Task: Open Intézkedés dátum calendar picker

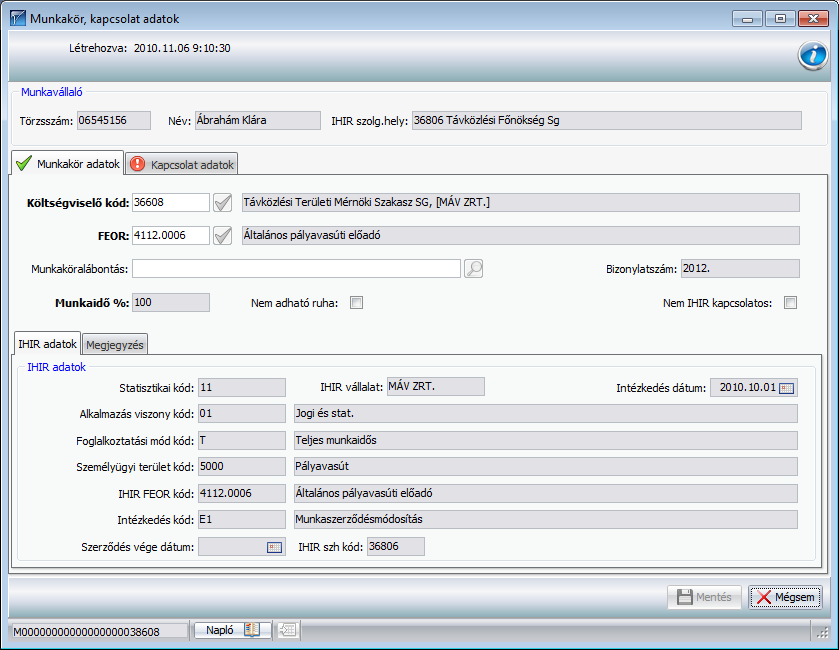Action: (786, 388)
